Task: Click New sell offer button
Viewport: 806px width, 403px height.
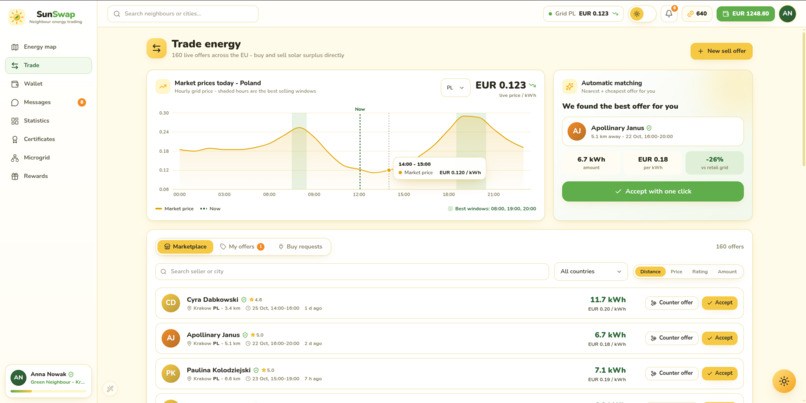Action: pyautogui.click(x=721, y=51)
